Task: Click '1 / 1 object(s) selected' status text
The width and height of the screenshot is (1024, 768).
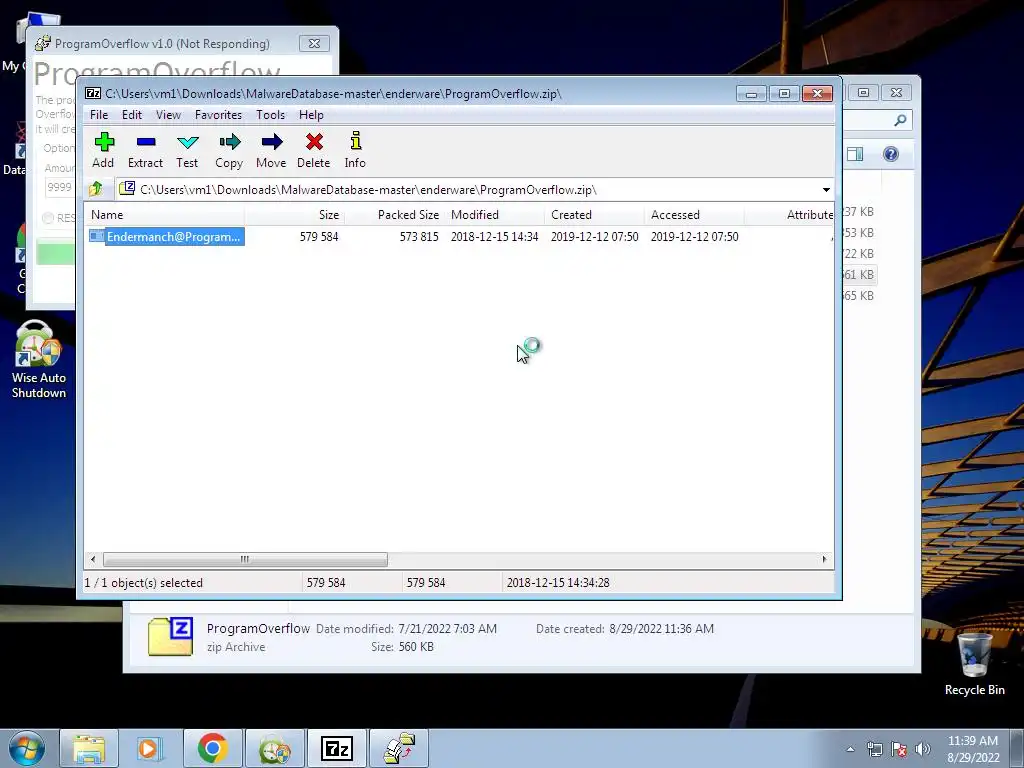Action: [x=144, y=583]
